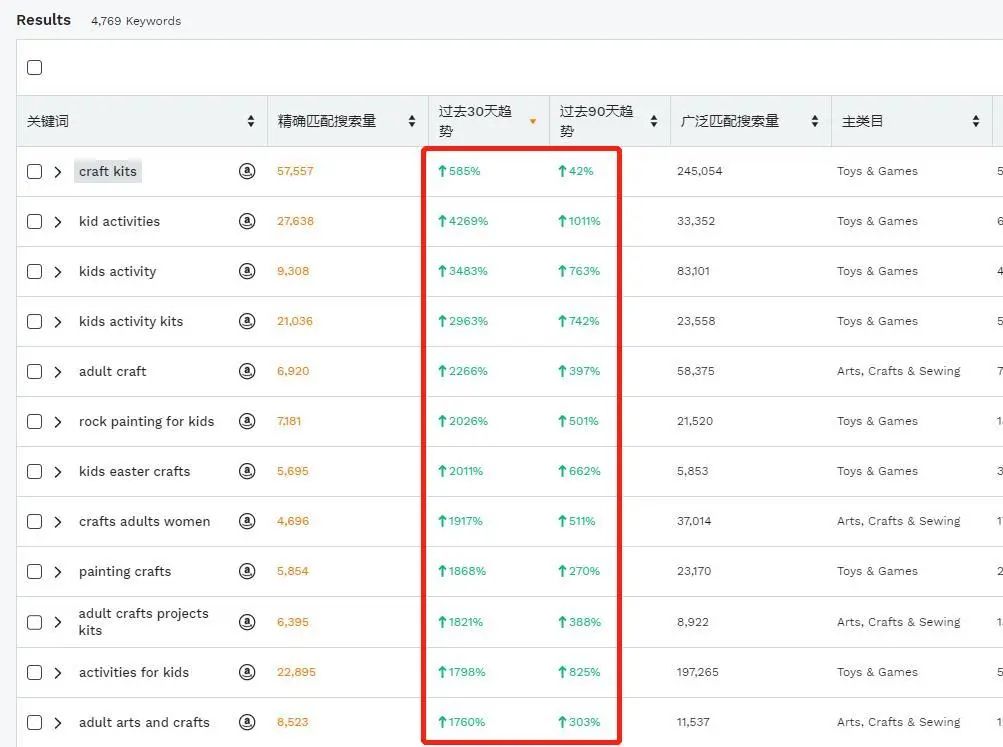The width and height of the screenshot is (1003, 747).
Task: Check the select-all checkbox above the table
Action: coord(34,67)
